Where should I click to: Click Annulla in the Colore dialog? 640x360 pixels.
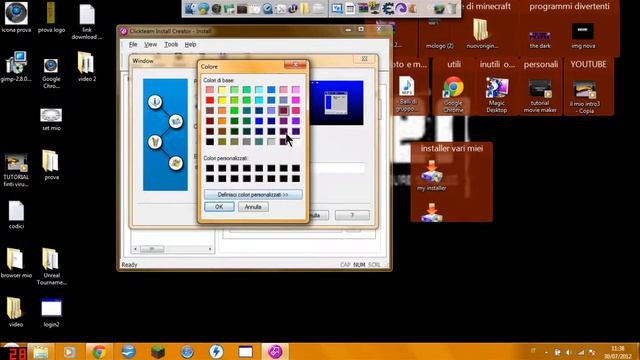click(x=253, y=207)
